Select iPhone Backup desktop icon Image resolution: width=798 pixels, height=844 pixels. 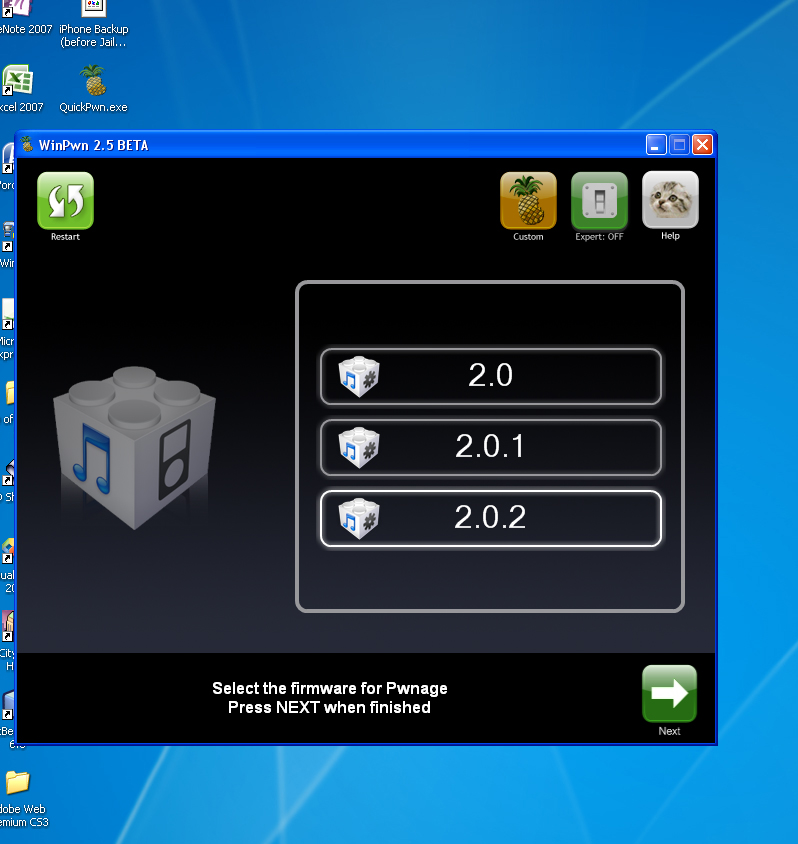94,24
